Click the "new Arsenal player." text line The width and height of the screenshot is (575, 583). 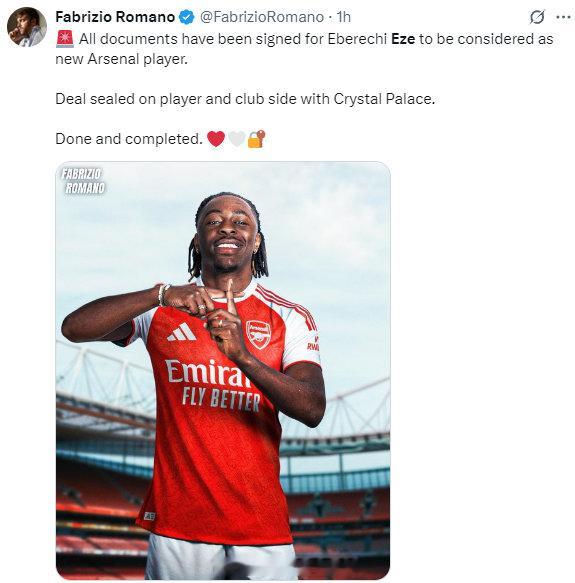pyautogui.click(x=122, y=59)
